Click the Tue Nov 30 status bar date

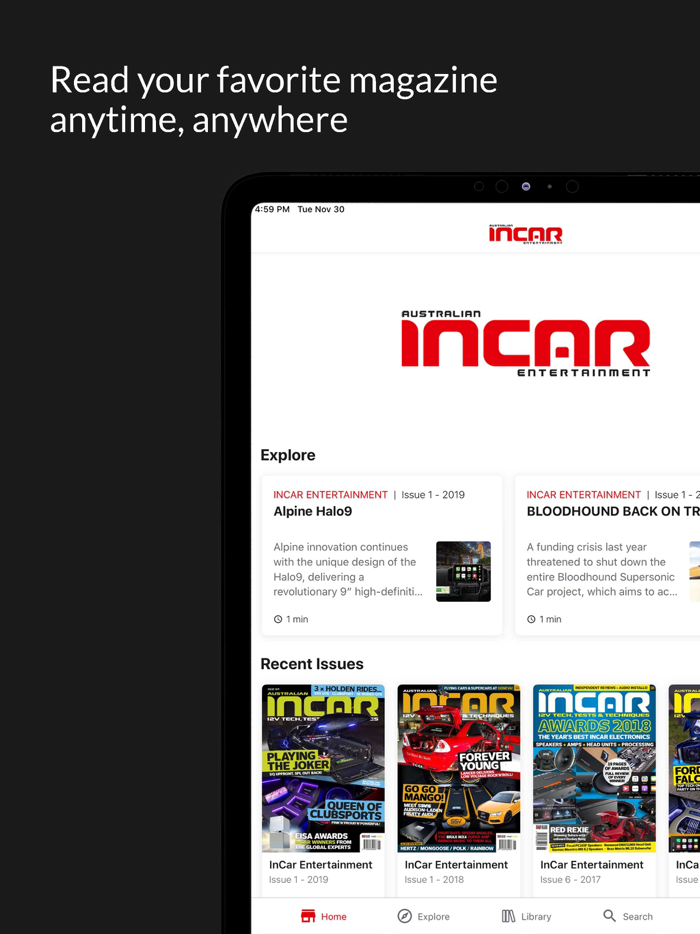click(x=321, y=209)
